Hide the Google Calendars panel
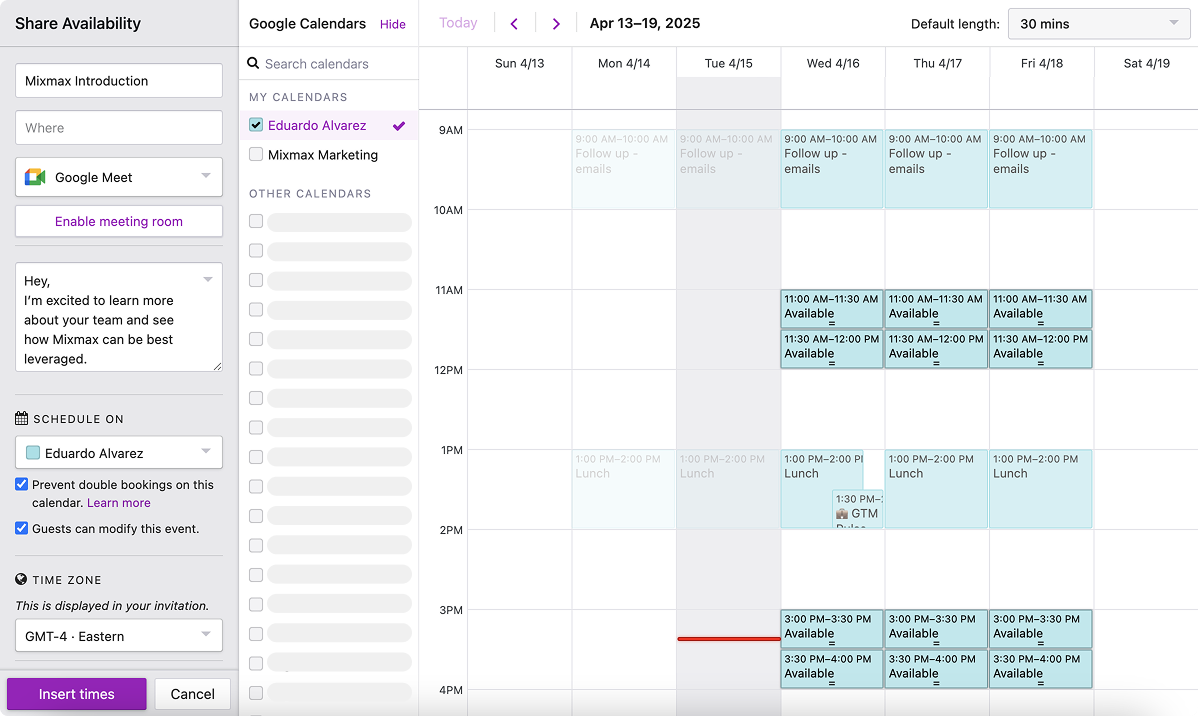The image size is (1198, 716). (x=393, y=24)
